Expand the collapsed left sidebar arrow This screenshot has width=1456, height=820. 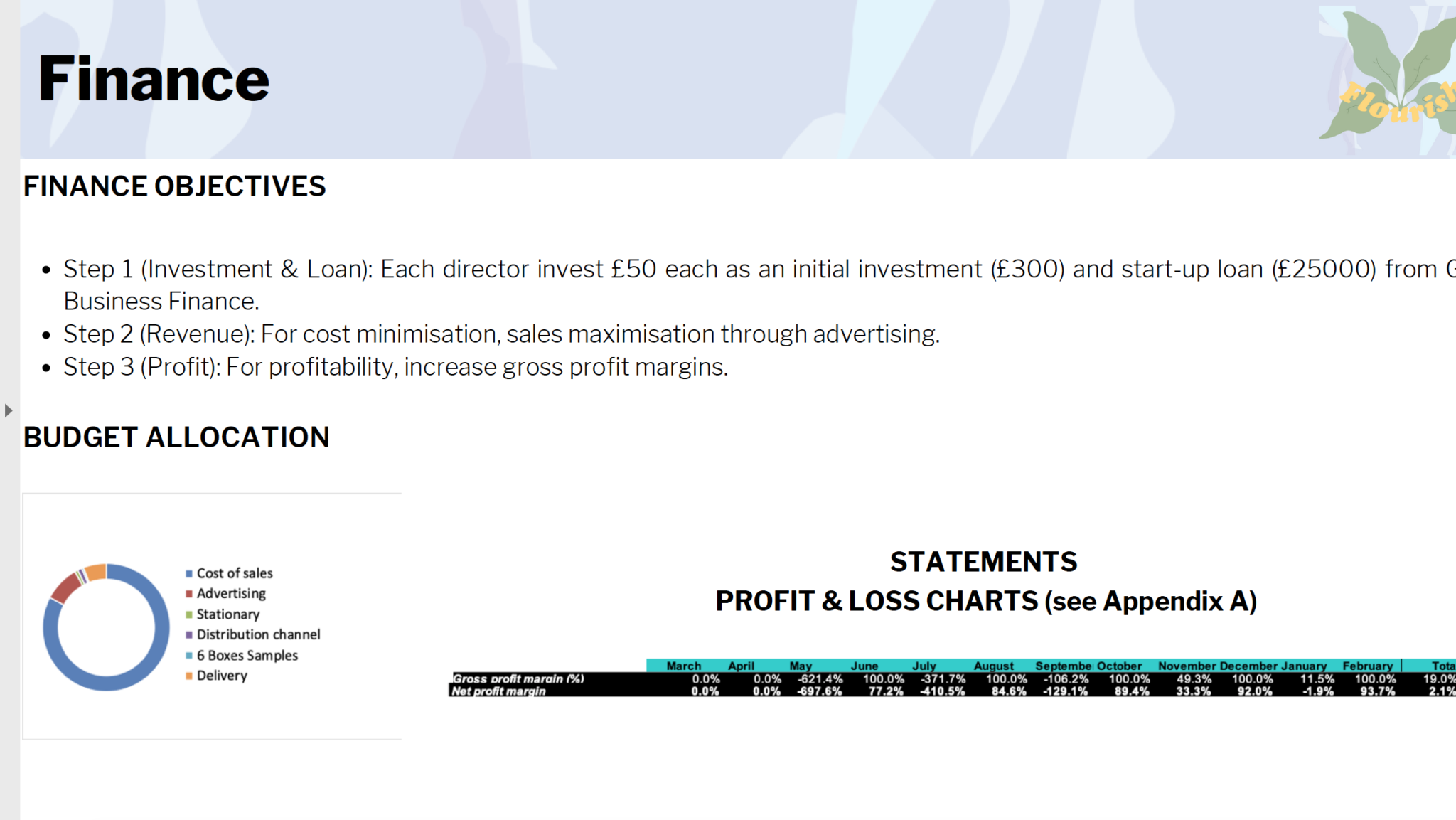[x=9, y=410]
